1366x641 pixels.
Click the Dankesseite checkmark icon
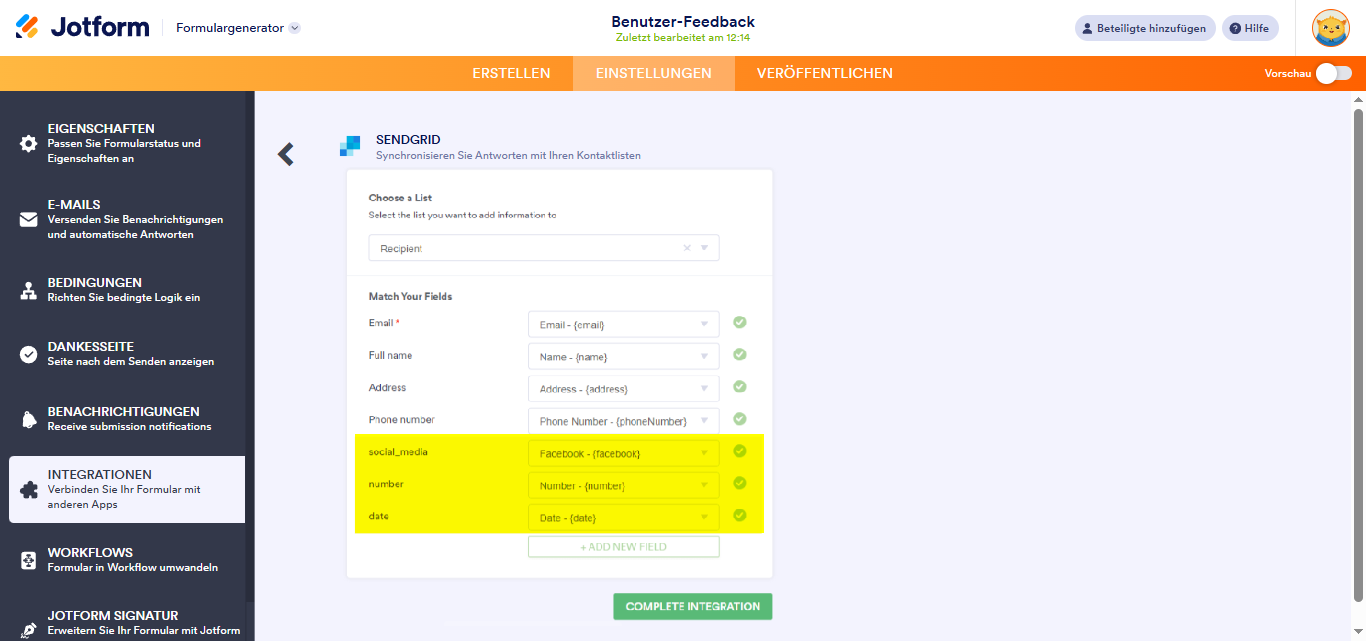pos(29,354)
